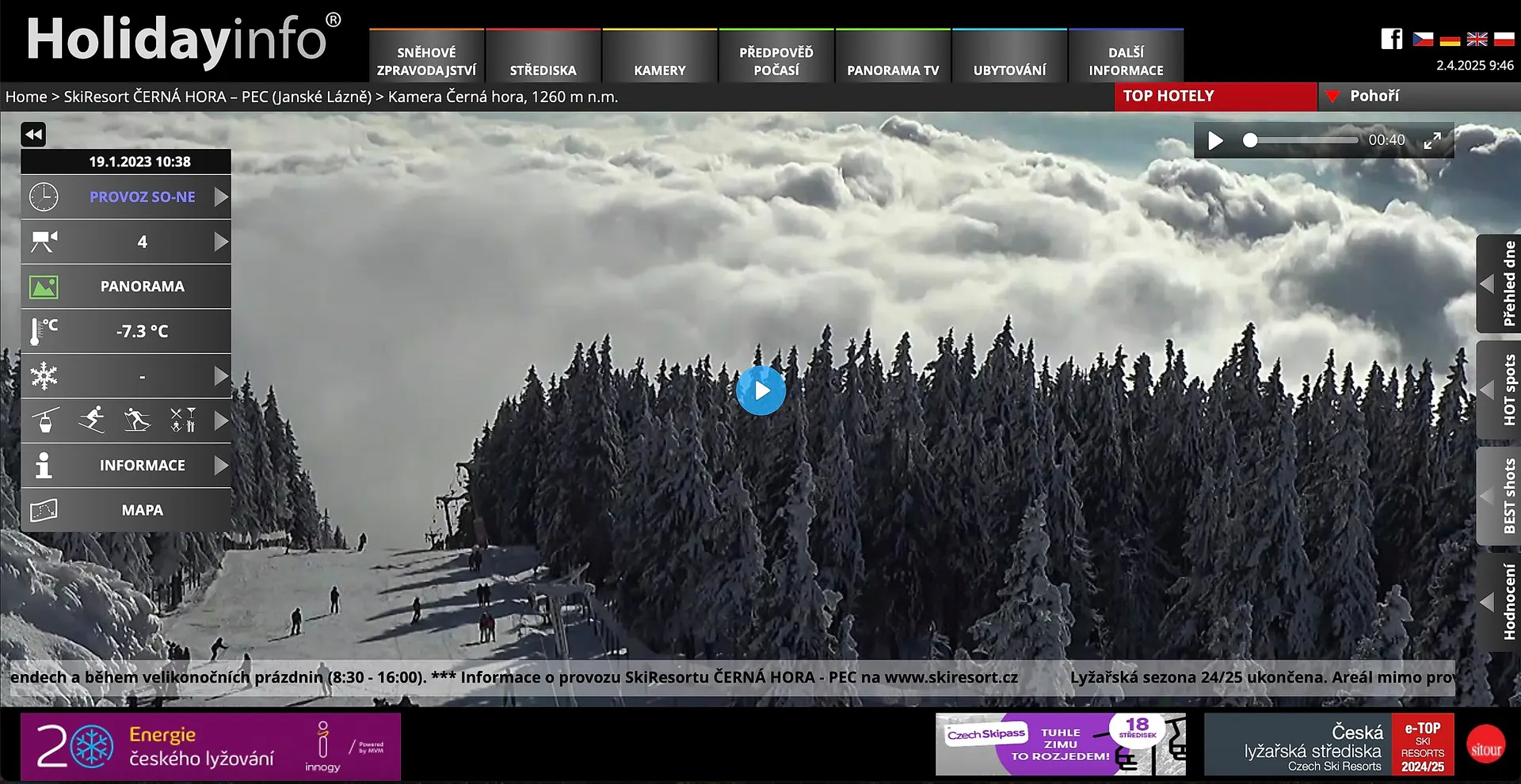The image size is (1521, 784).
Task: Open the PŘEDPOVĚĎ POČASÍ menu tab
Action: pyautogui.click(x=776, y=62)
